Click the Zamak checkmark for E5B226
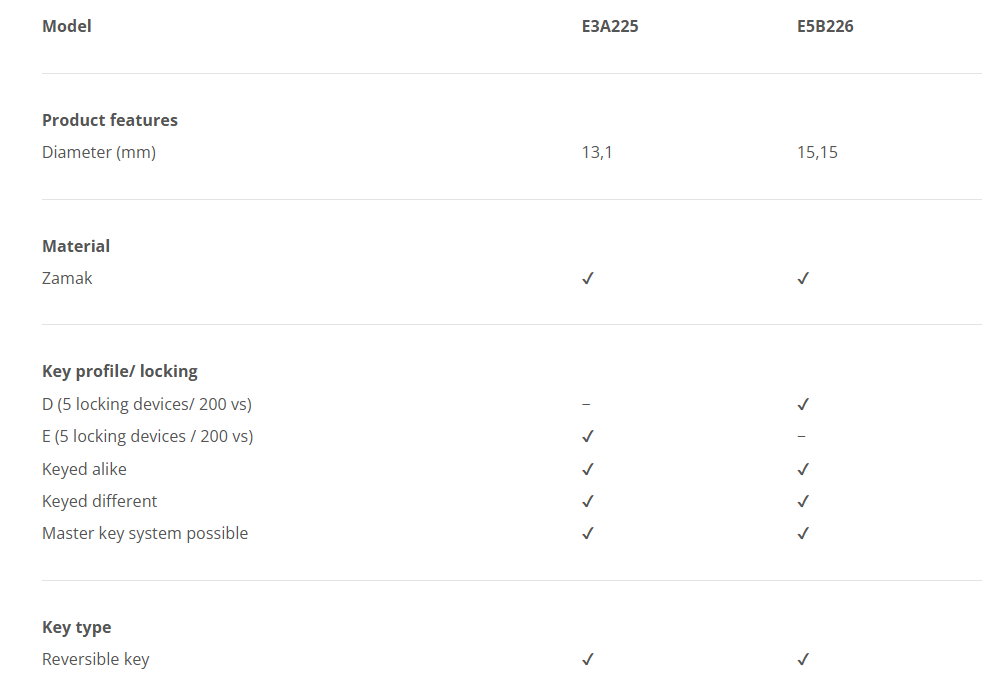Viewport: 997px width, 697px height. pyautogui.click(x=803, y=279)
